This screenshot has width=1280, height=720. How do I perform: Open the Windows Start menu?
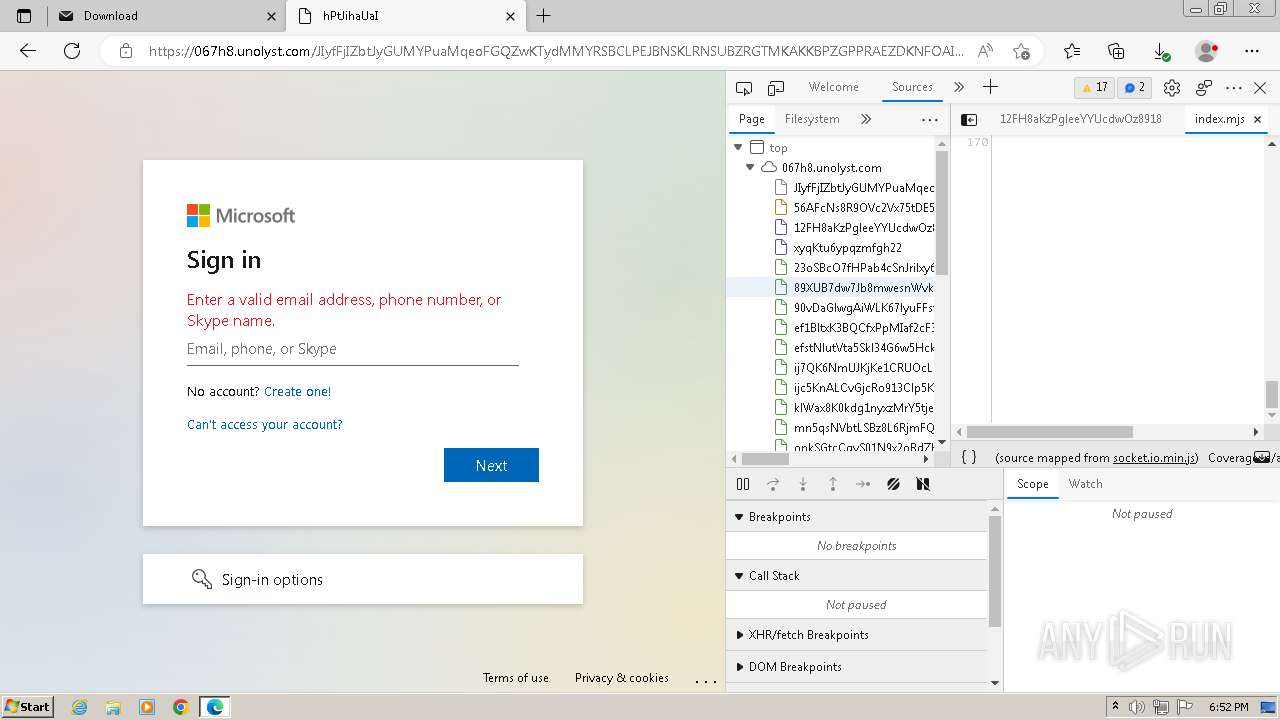click(28, 706)
